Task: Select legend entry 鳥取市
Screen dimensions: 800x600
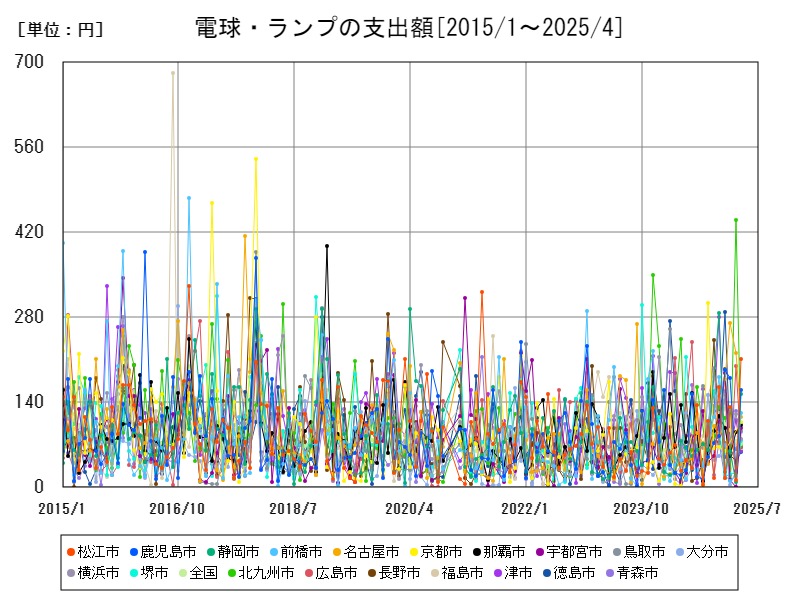Action: click(x=639, y=552)
